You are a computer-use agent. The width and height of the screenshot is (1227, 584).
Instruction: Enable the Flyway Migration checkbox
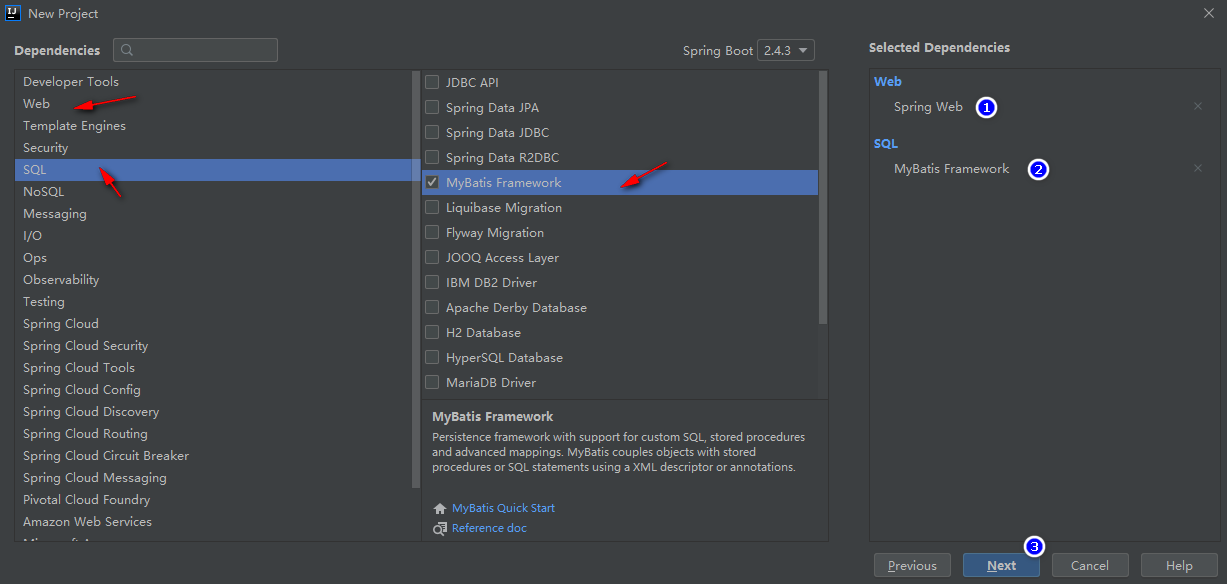coord(432,232)
